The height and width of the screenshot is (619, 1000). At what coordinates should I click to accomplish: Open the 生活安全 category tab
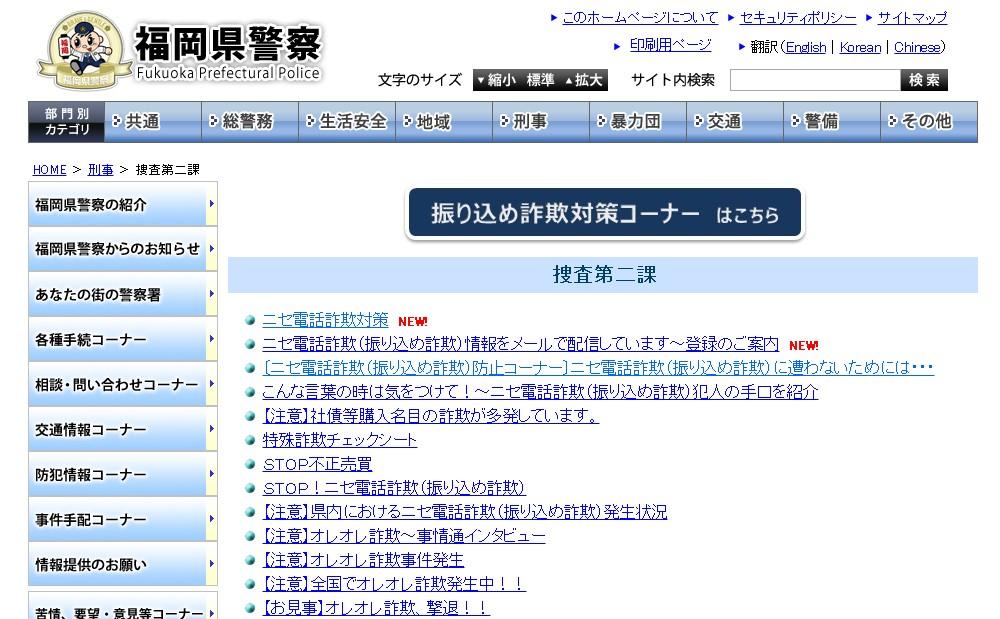click(x=346, y=121)
